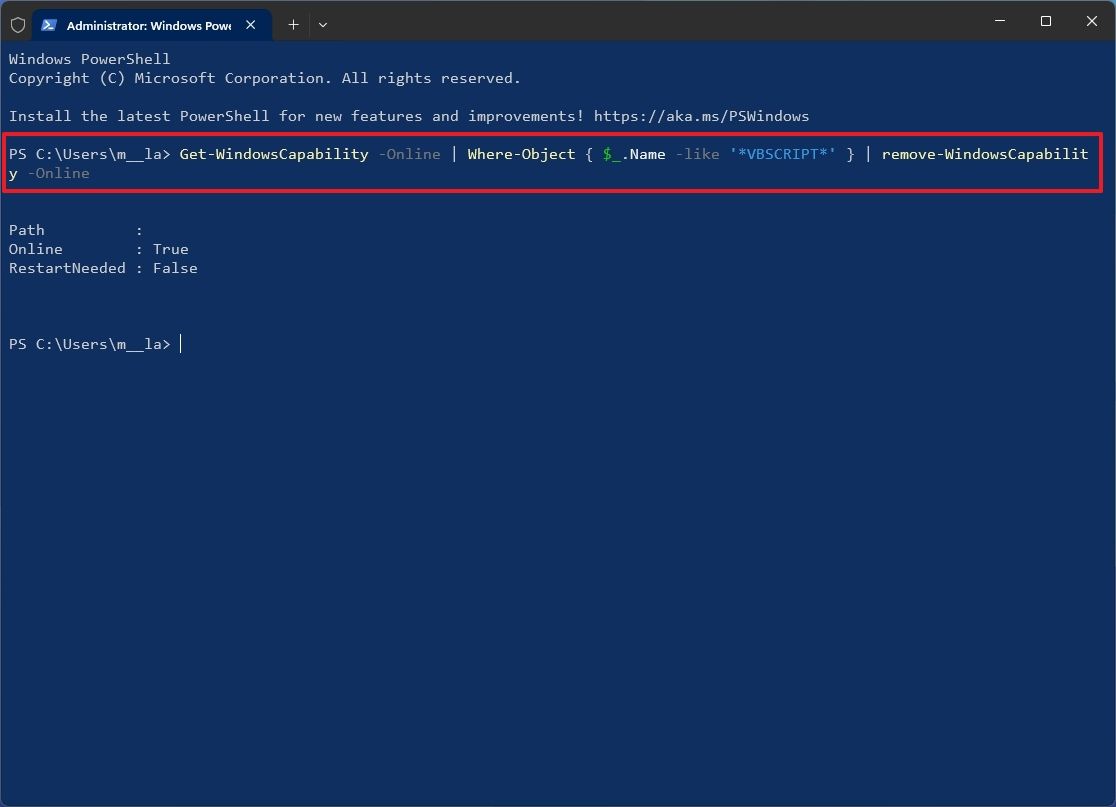The height and width of the screenshot is (807, 1116).
Task: Click the Where-Object cmdlet in the command
Action: [521, 154]
